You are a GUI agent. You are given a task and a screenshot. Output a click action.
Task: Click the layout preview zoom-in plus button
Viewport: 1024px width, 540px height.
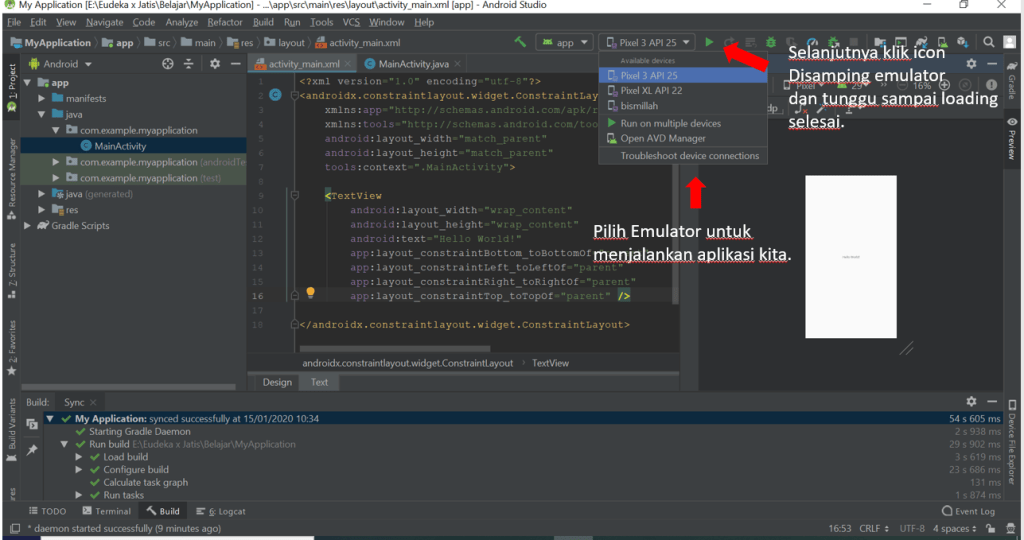click(x=942, y=86)
